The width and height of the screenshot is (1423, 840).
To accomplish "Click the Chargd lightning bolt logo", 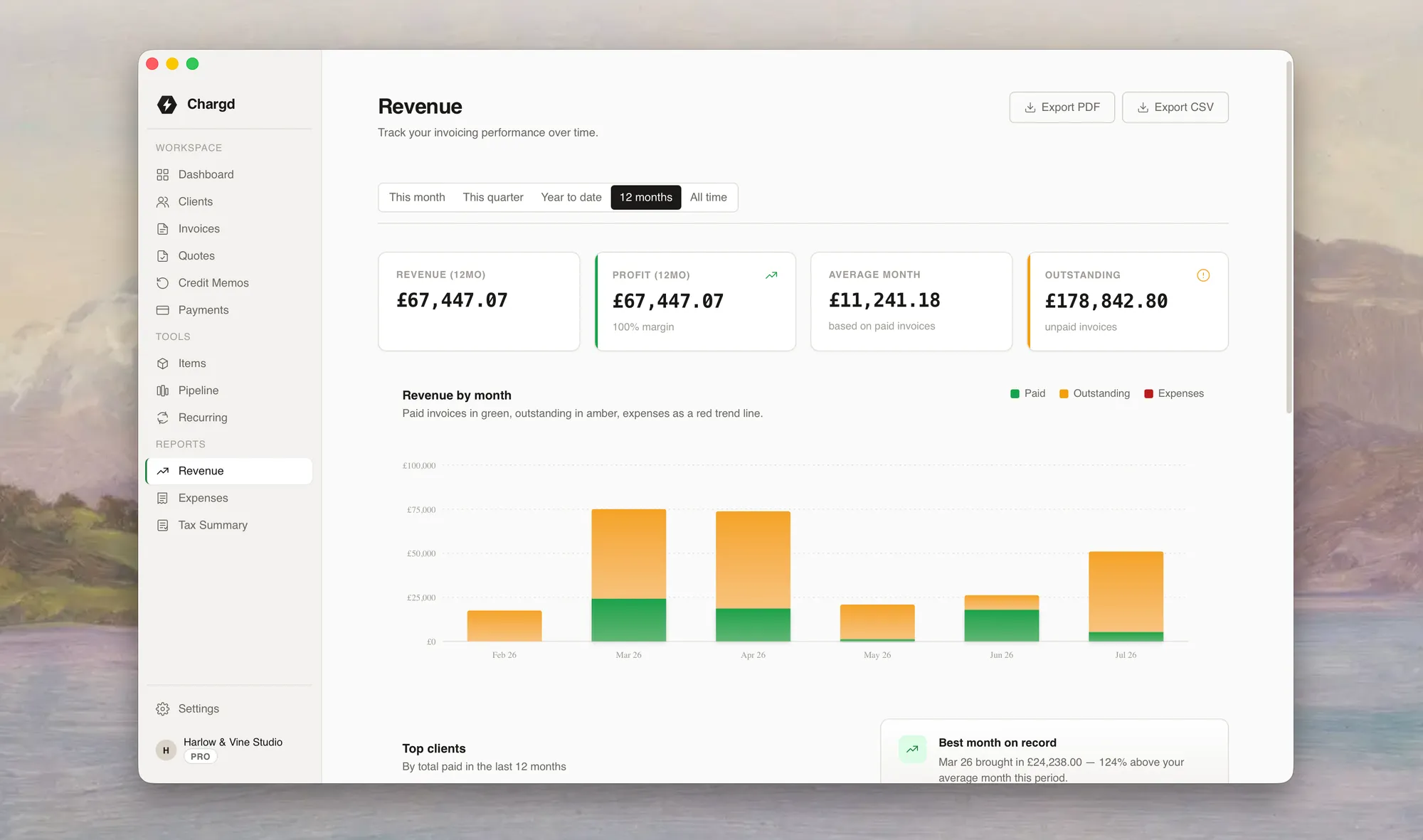I will tap(166, 105).
